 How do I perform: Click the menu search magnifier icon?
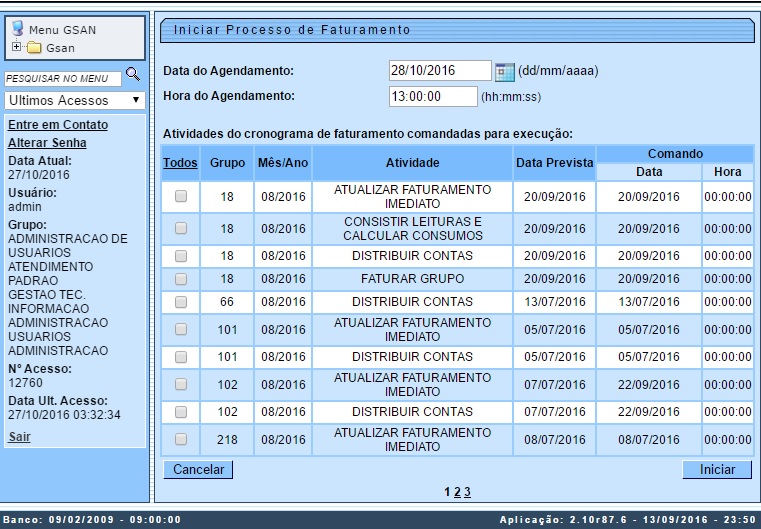pyautogui.click(x=132, y=74)
